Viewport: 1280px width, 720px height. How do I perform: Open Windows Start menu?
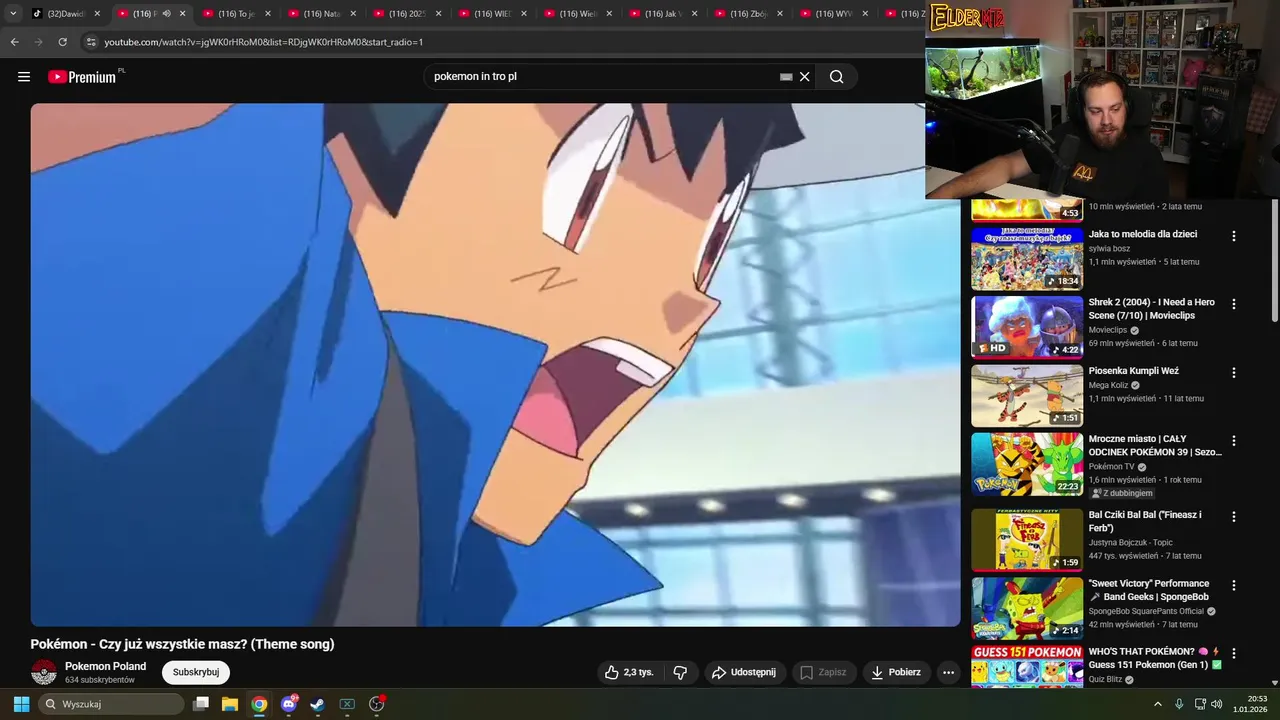click(21, 704)
